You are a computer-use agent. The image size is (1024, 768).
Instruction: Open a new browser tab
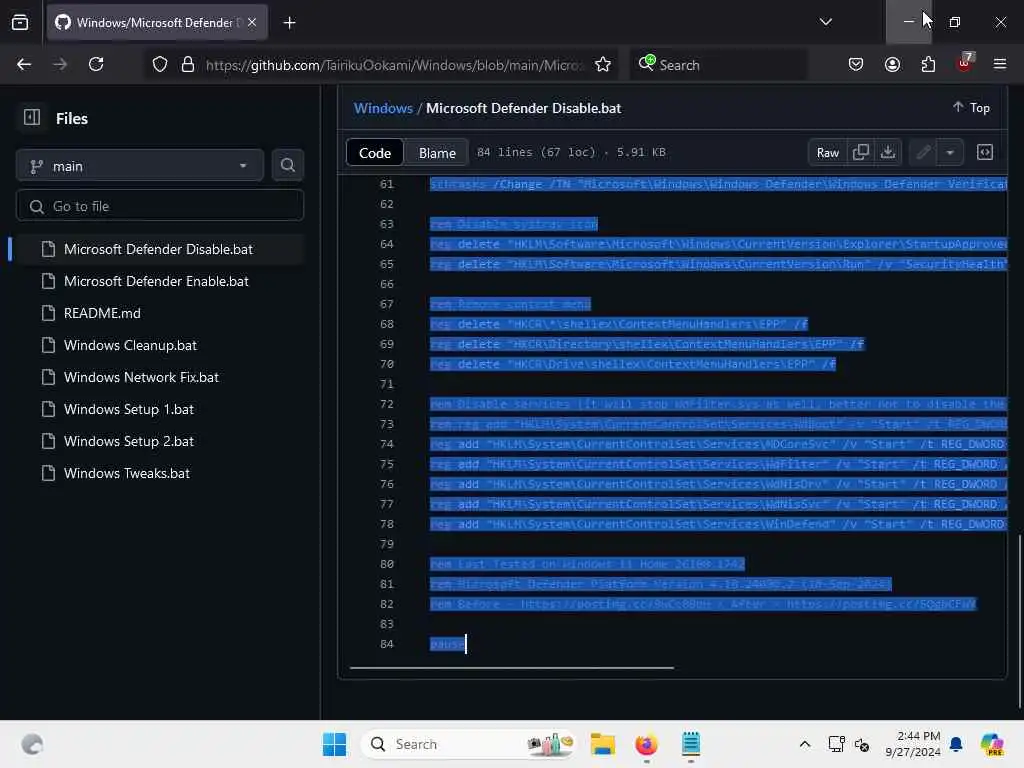pos(289,23)
